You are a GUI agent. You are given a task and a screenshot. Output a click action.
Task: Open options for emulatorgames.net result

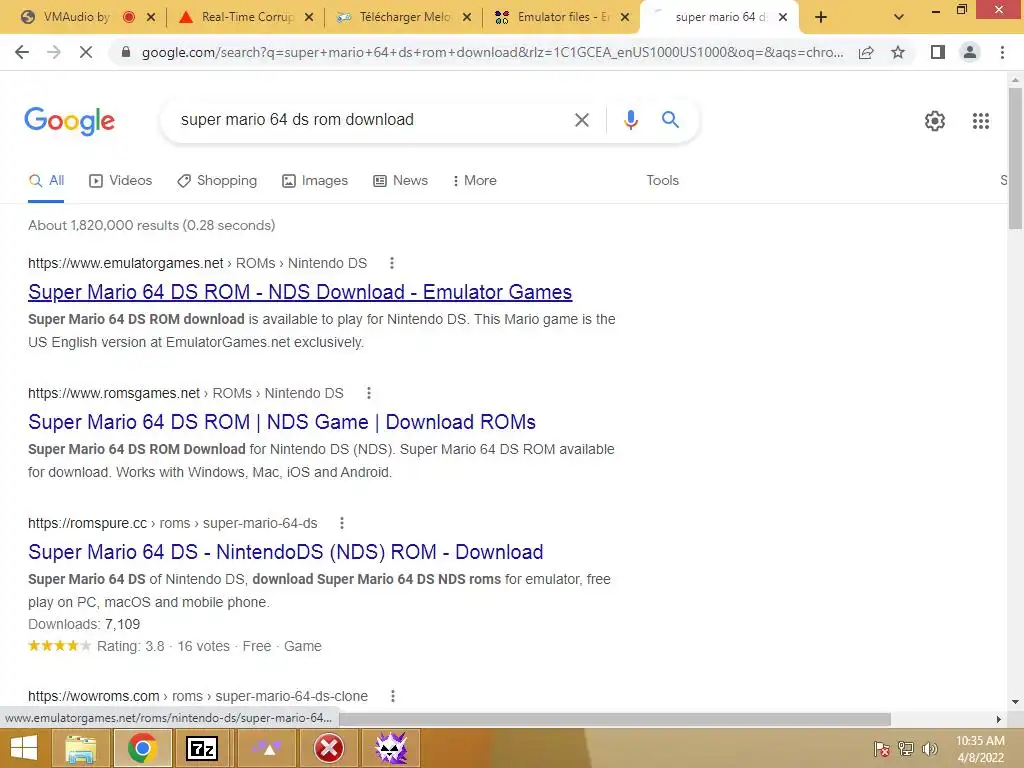tap(392, 263)
